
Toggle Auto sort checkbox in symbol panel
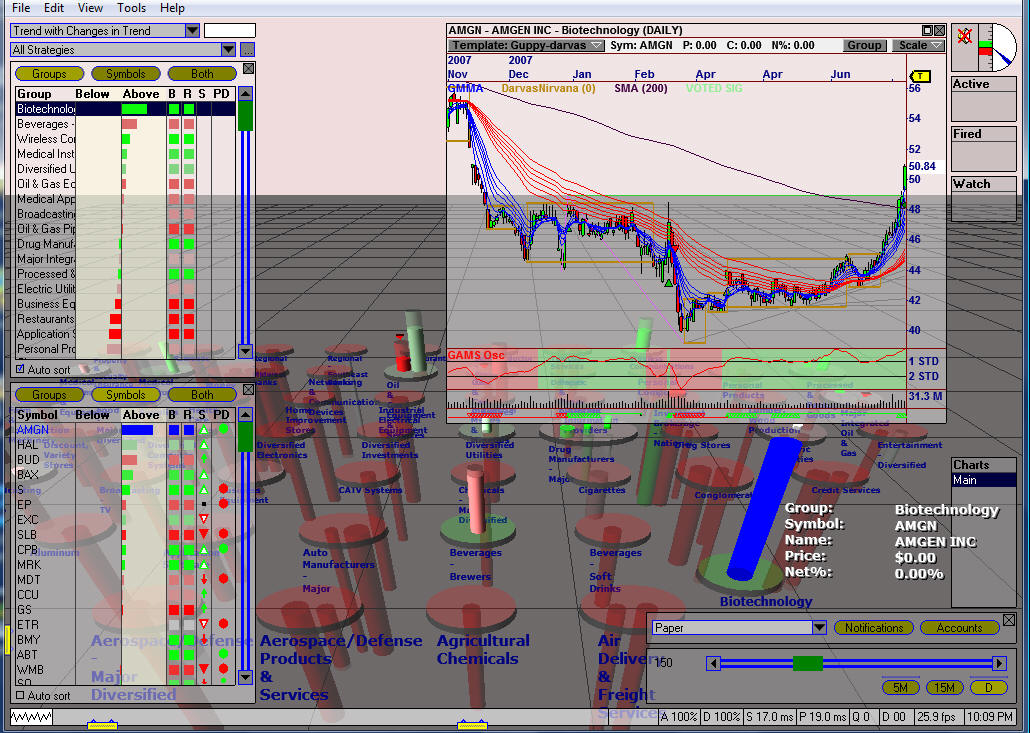coord(20,695)
